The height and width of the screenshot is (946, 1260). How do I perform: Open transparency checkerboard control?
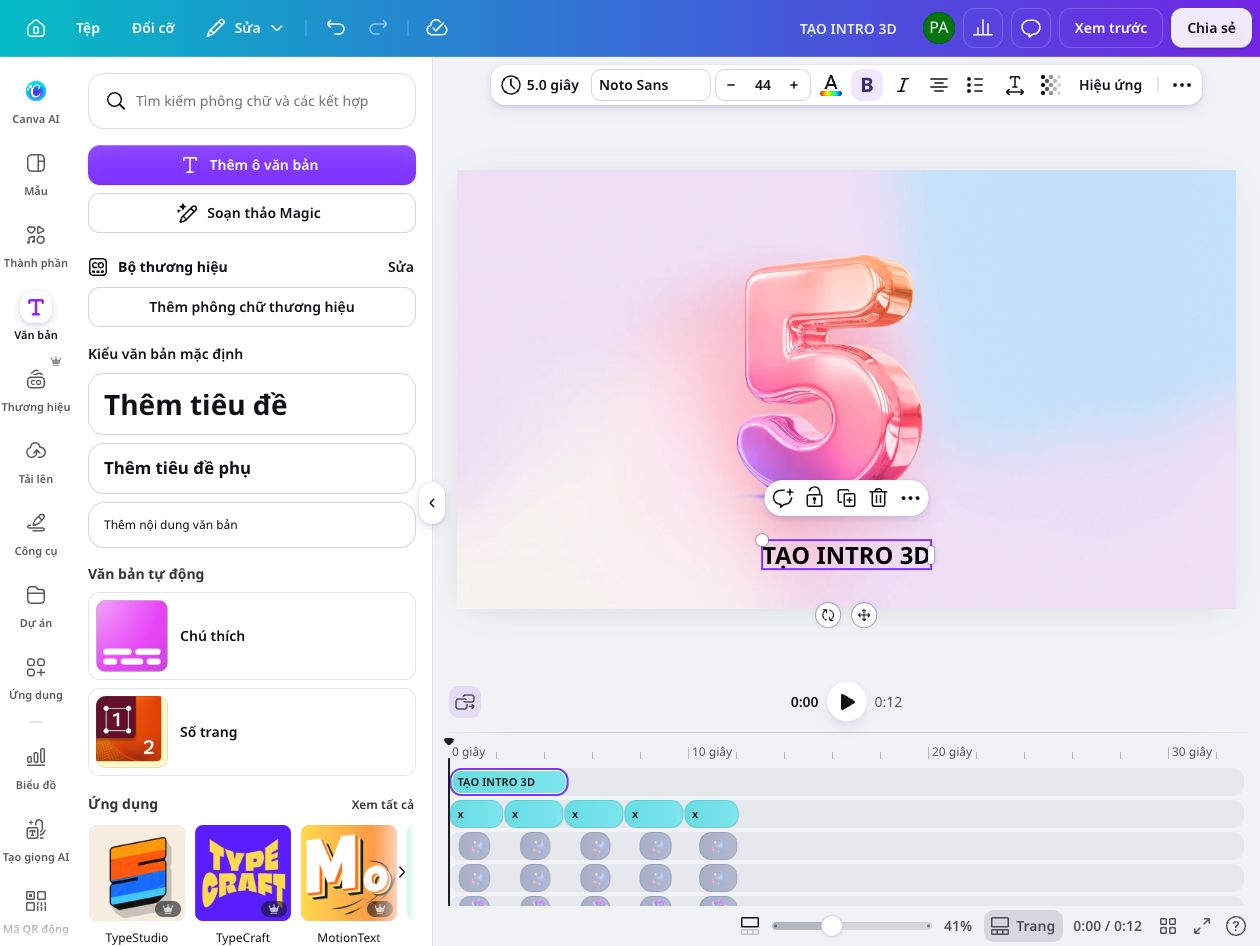click(1050, 85)
